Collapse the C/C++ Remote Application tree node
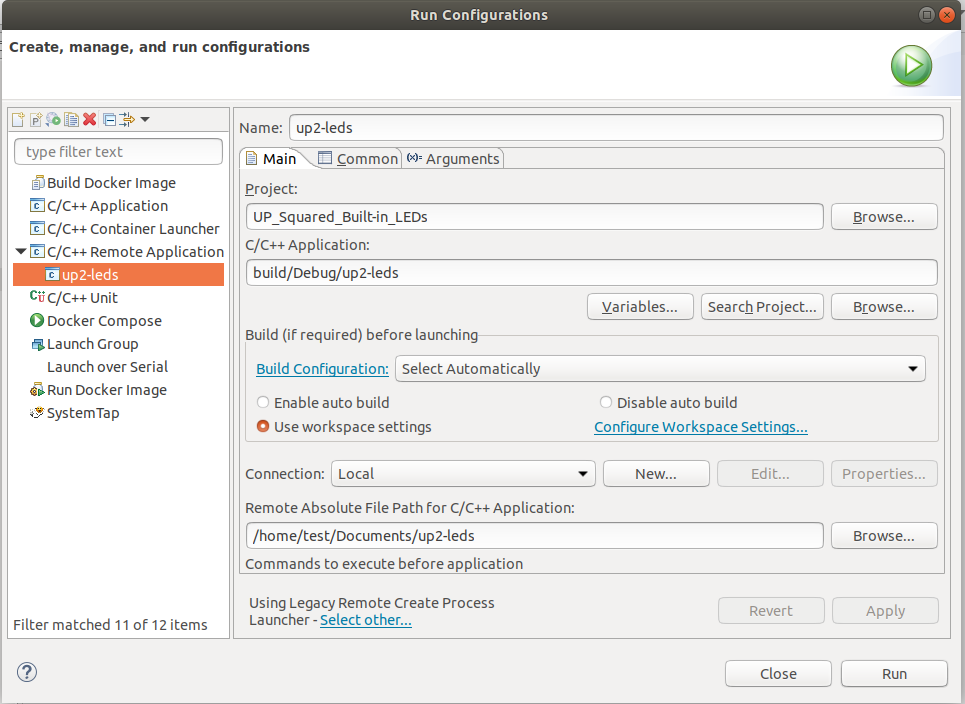Image resolution: width=965 pixels, height=704 pixels. 21,252
